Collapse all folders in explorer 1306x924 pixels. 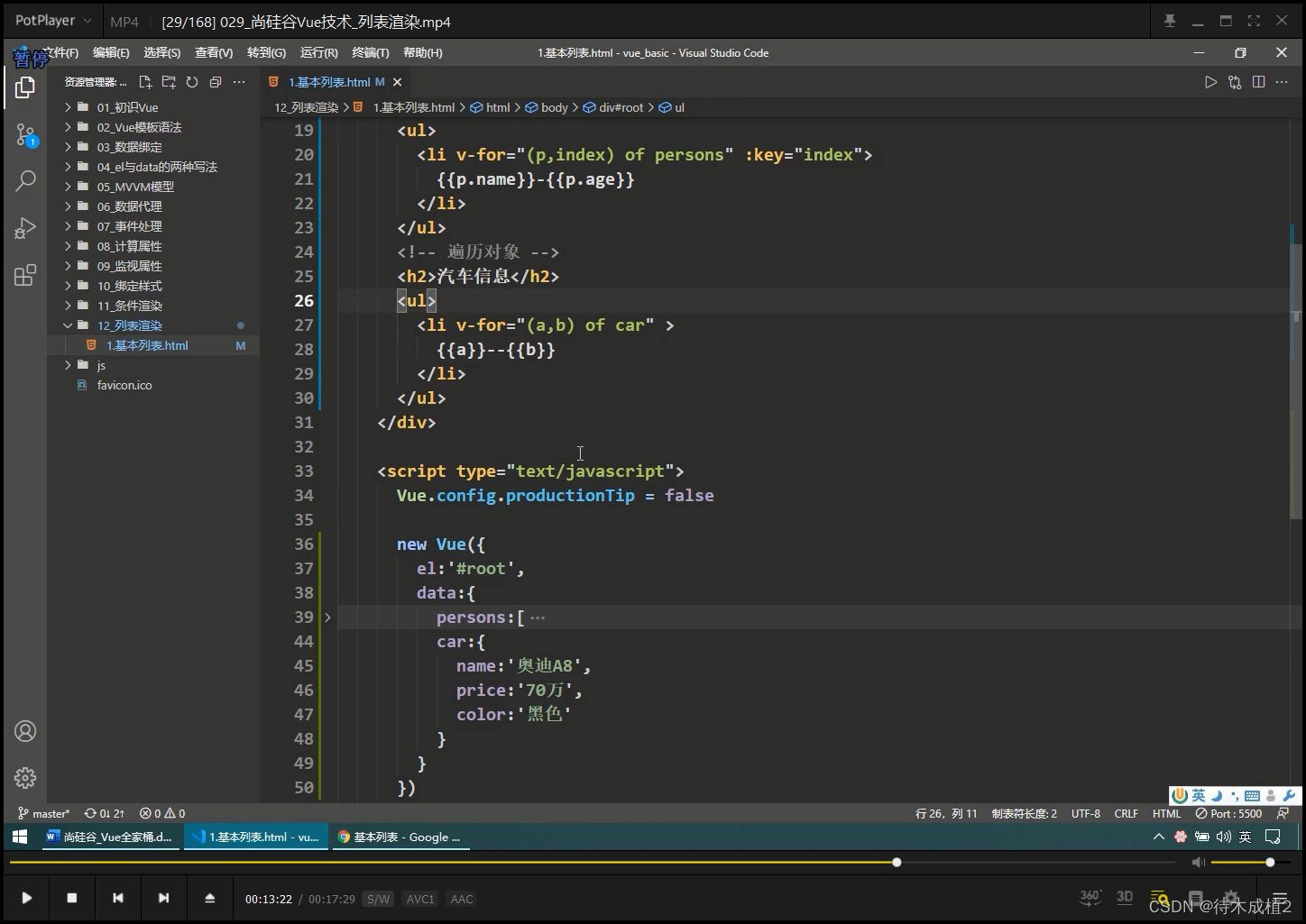[x=216, y=82]
